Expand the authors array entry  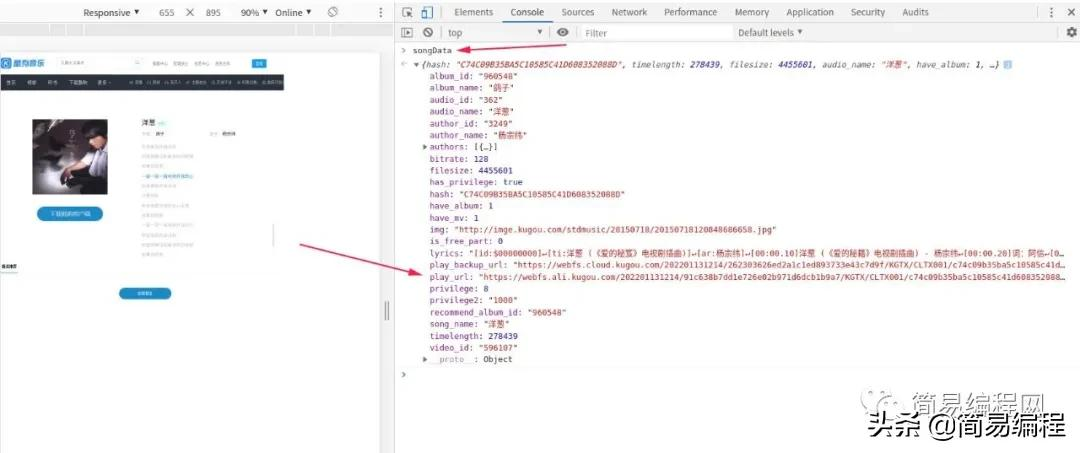click(x=426, y=147)
